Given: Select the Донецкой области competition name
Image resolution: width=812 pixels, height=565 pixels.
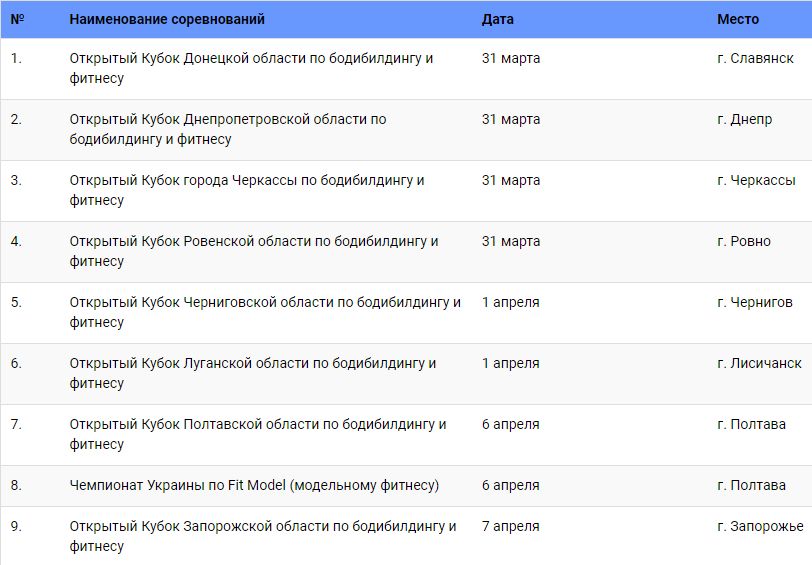Looking at the screenshot, I should 251,68.
